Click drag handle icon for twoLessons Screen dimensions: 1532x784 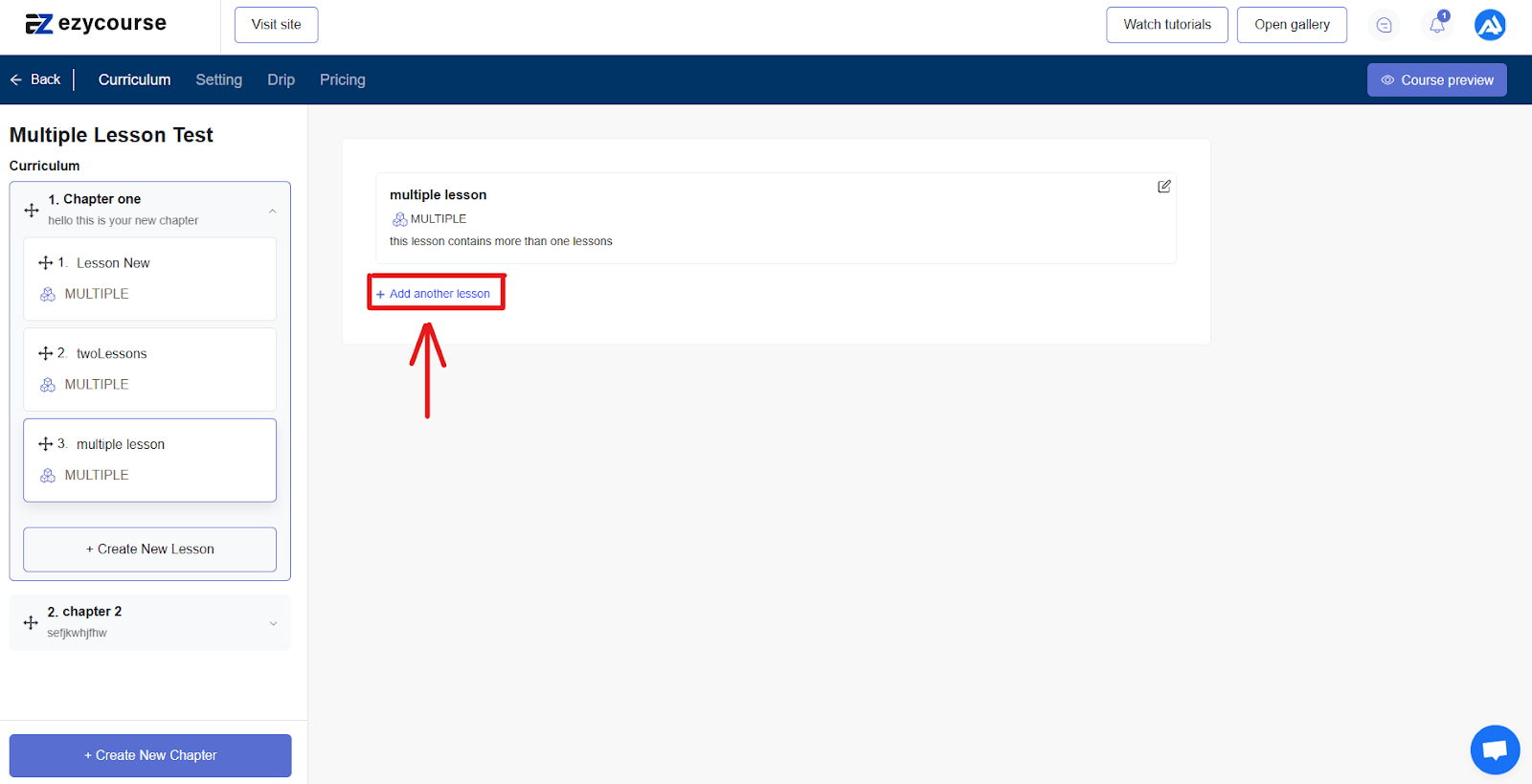(45, 353)
